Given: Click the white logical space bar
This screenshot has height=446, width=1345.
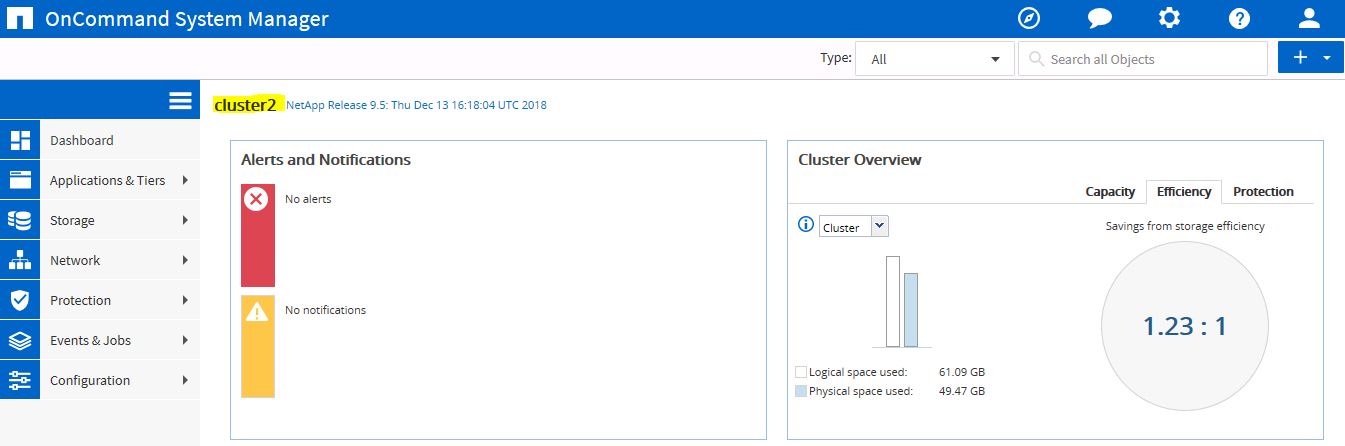Looking at the screenshot, I should [893, 301].
